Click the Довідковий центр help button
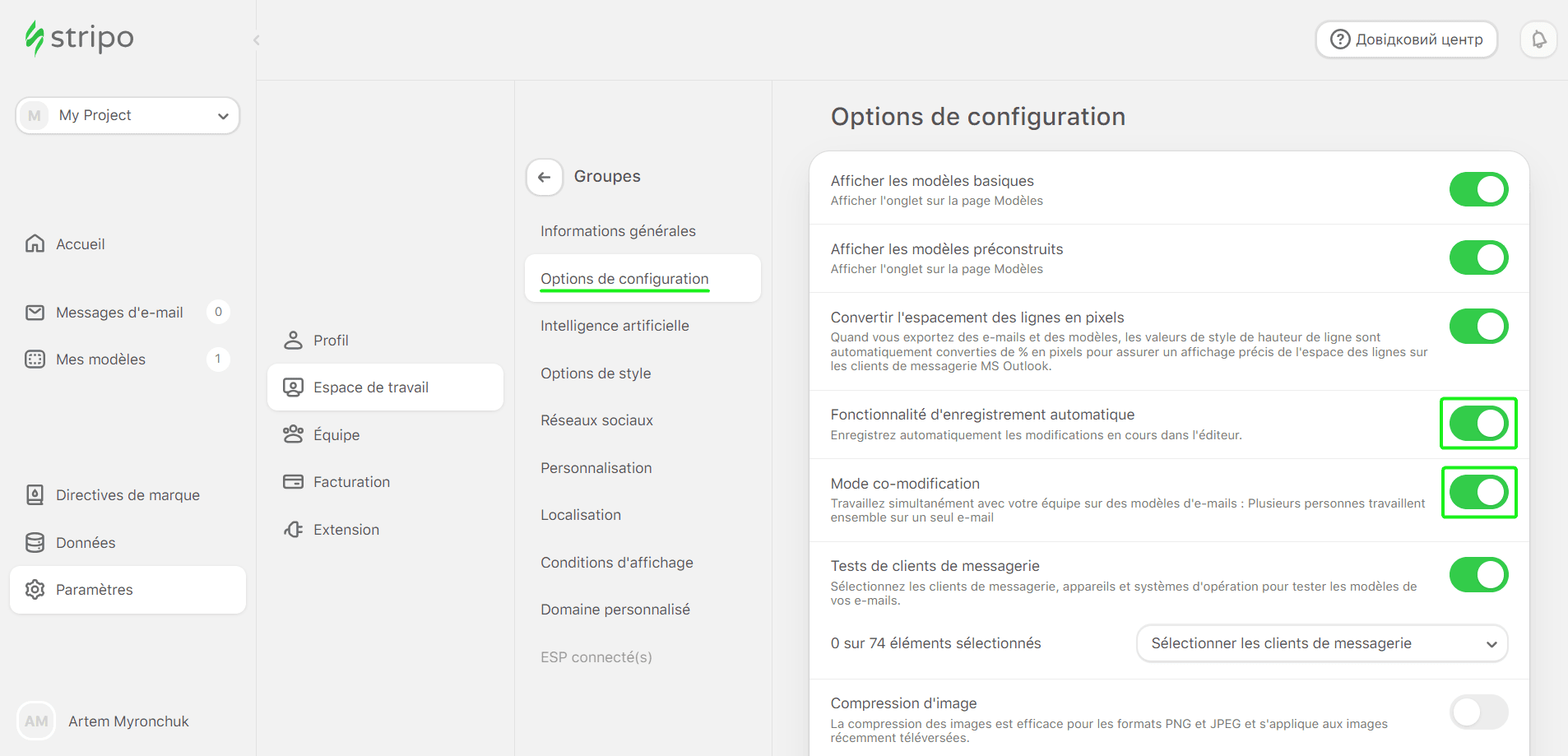The height and width of the screenshot is (756, 1568). (x=1406, y=39)
